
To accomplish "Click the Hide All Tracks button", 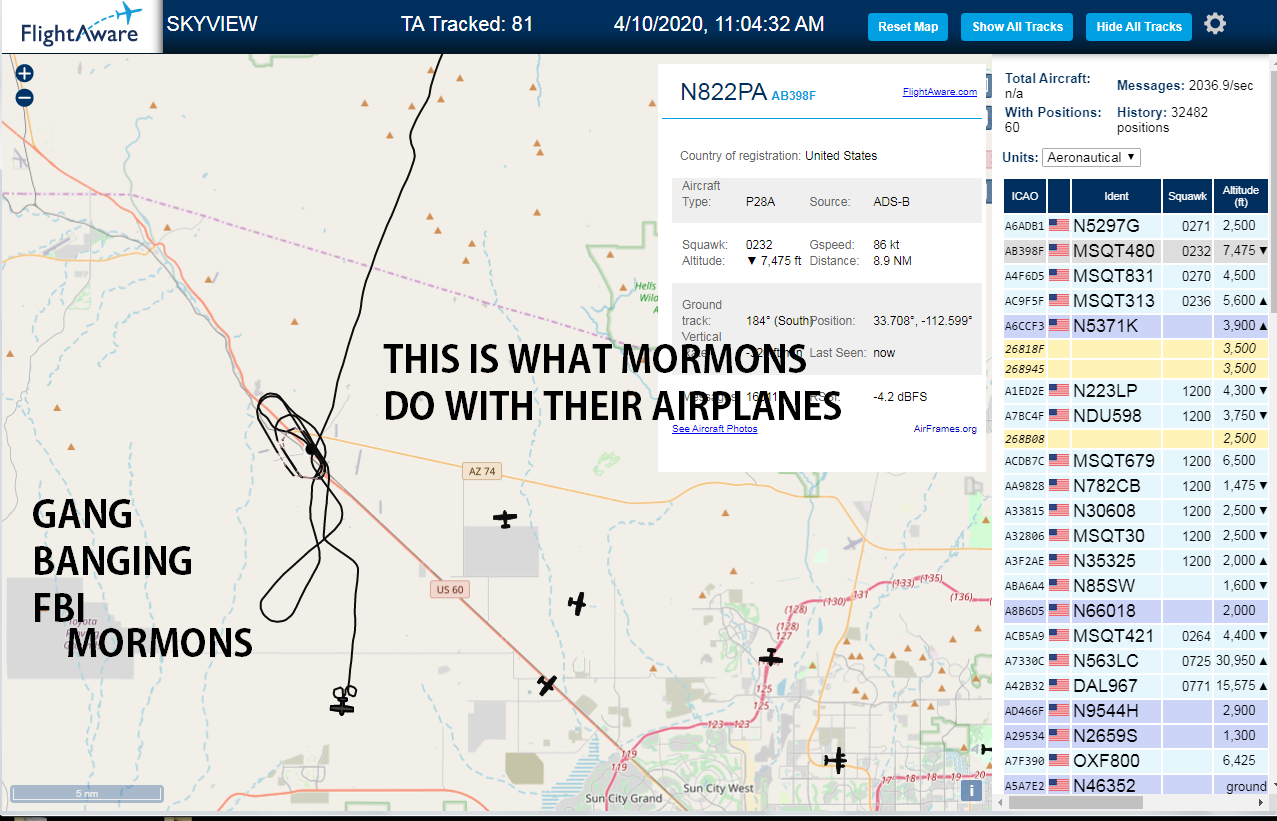I will pyautogui.click(x=1139, y=27).
